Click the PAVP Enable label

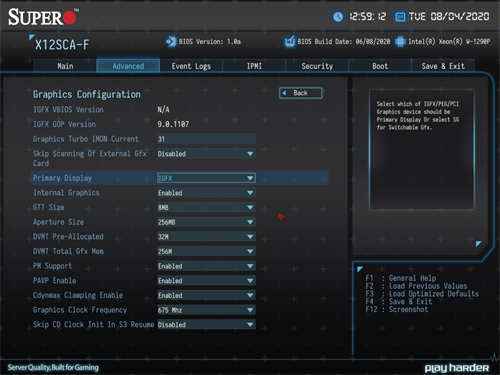click(x=55, y=281)
